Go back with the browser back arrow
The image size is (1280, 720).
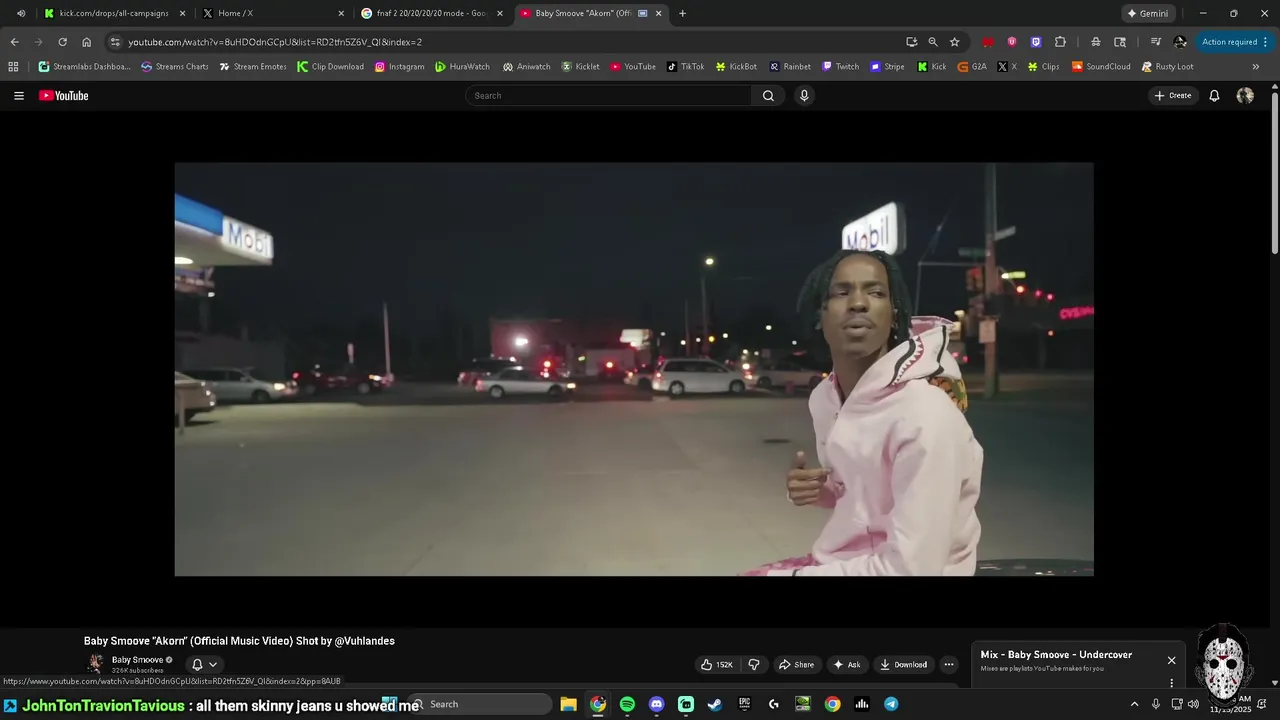coord(14,42)
